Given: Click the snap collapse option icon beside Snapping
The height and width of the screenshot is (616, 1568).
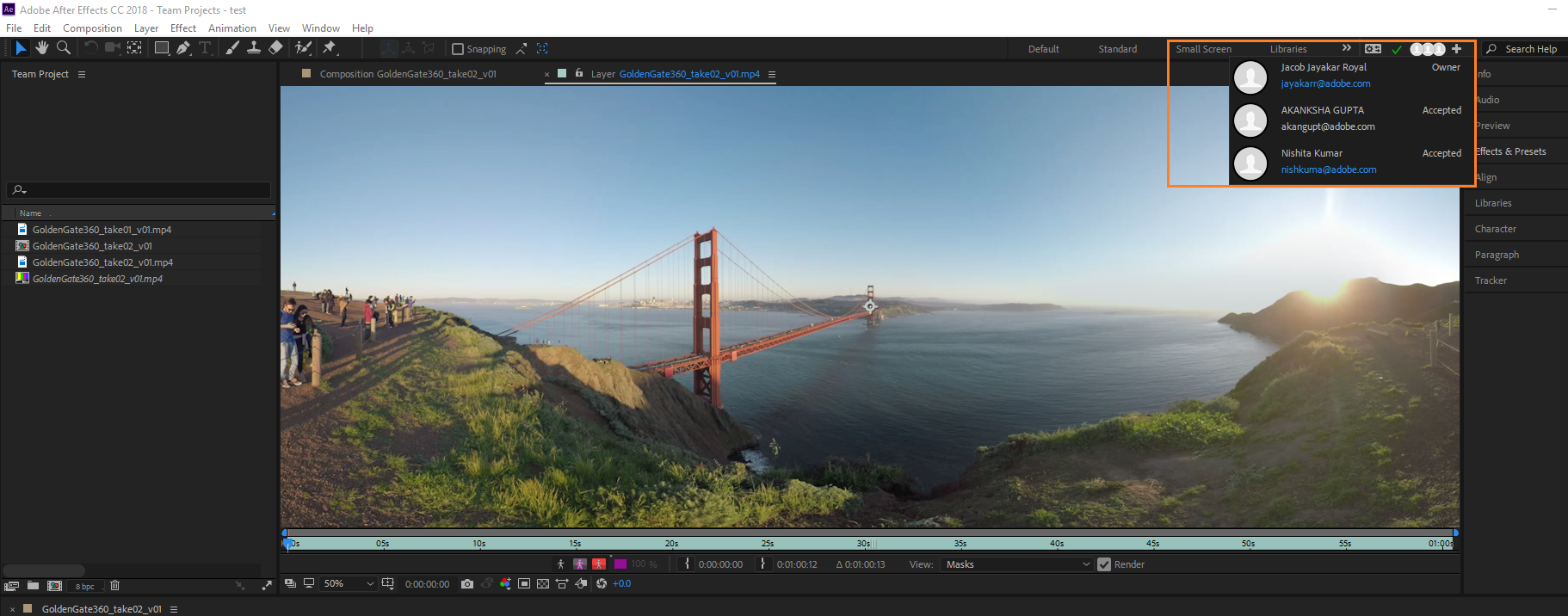Looking at the screenshot, I should point(522,49).
